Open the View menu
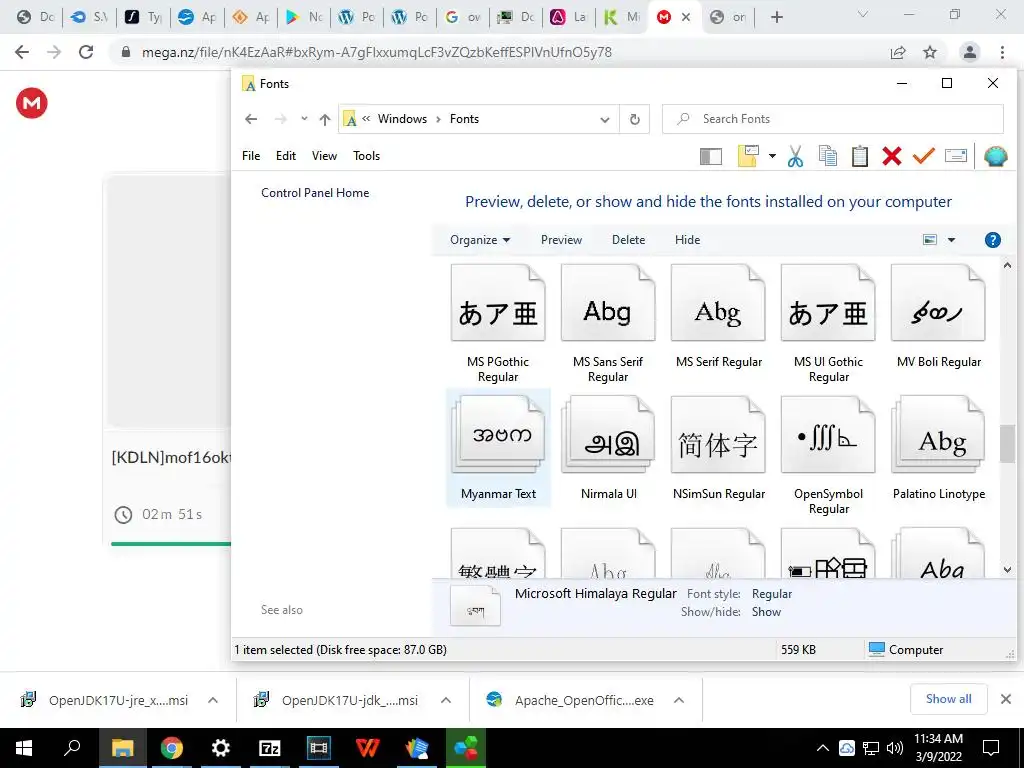Image resolution: width=1024 pixels, height=768 pixels. 324,155
